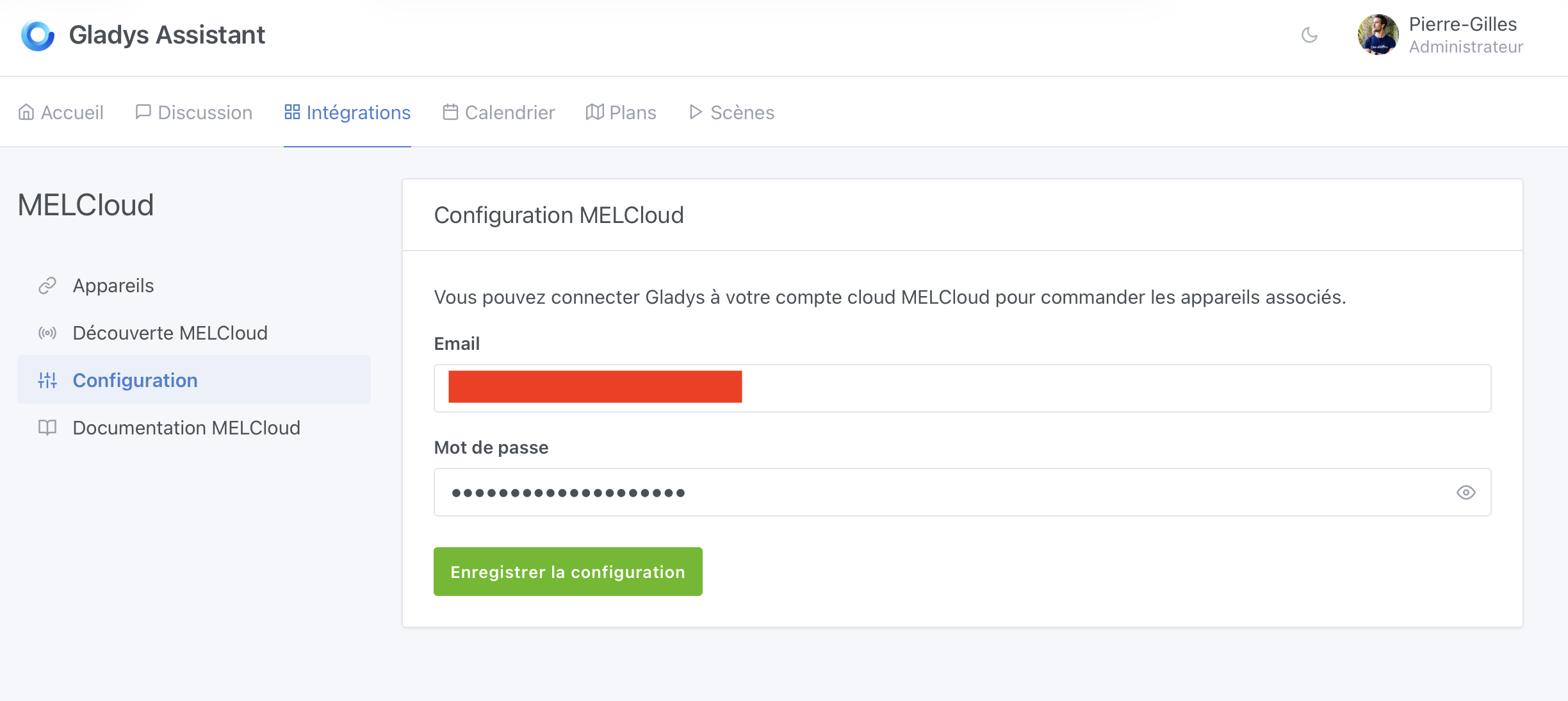The height and width of the screenshot is (701, 1568).
Task: Select the Appareils link icon in sidebar
Action: pos(47,286)
